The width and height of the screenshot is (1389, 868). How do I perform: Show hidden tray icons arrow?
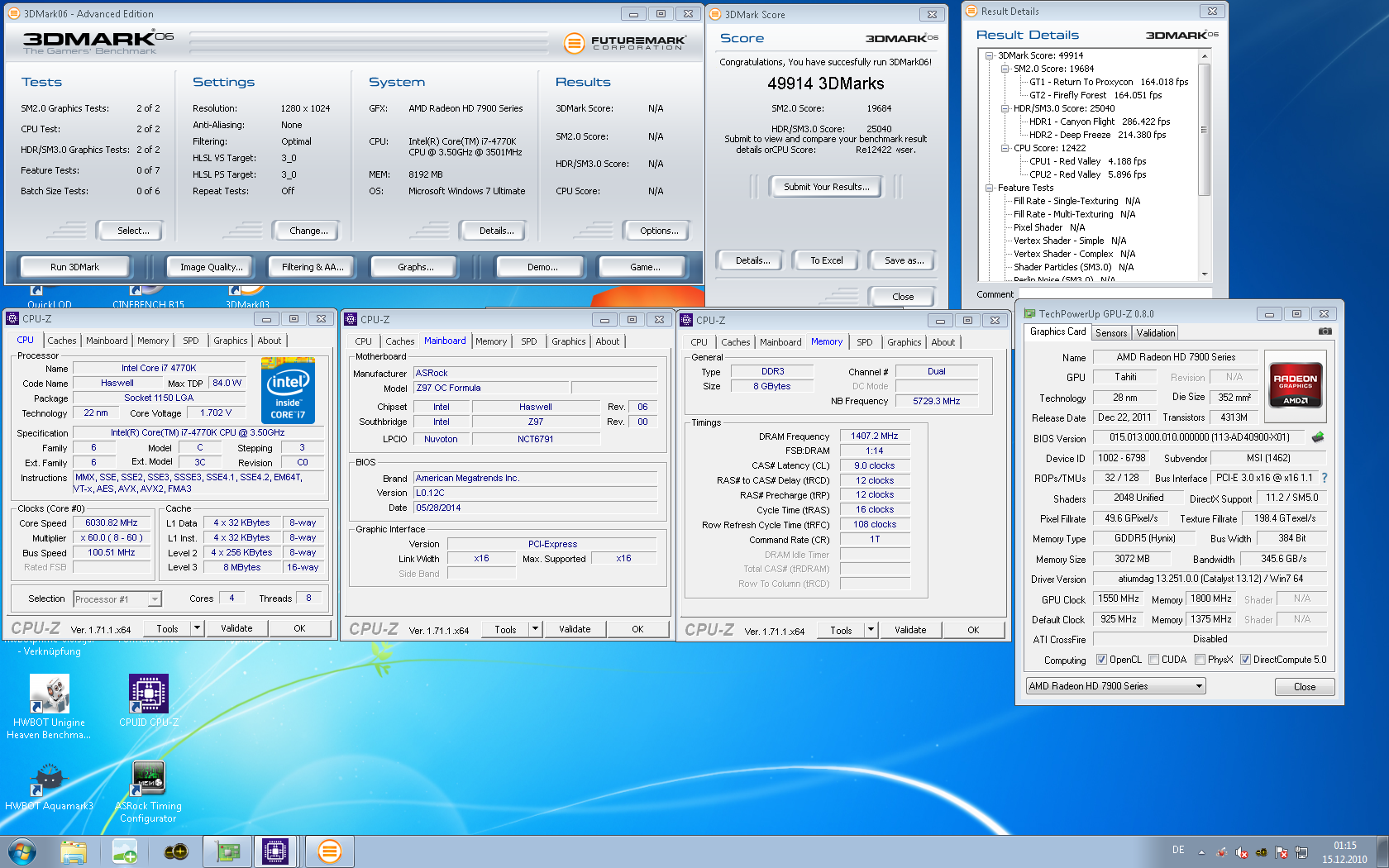point(1201,852)
